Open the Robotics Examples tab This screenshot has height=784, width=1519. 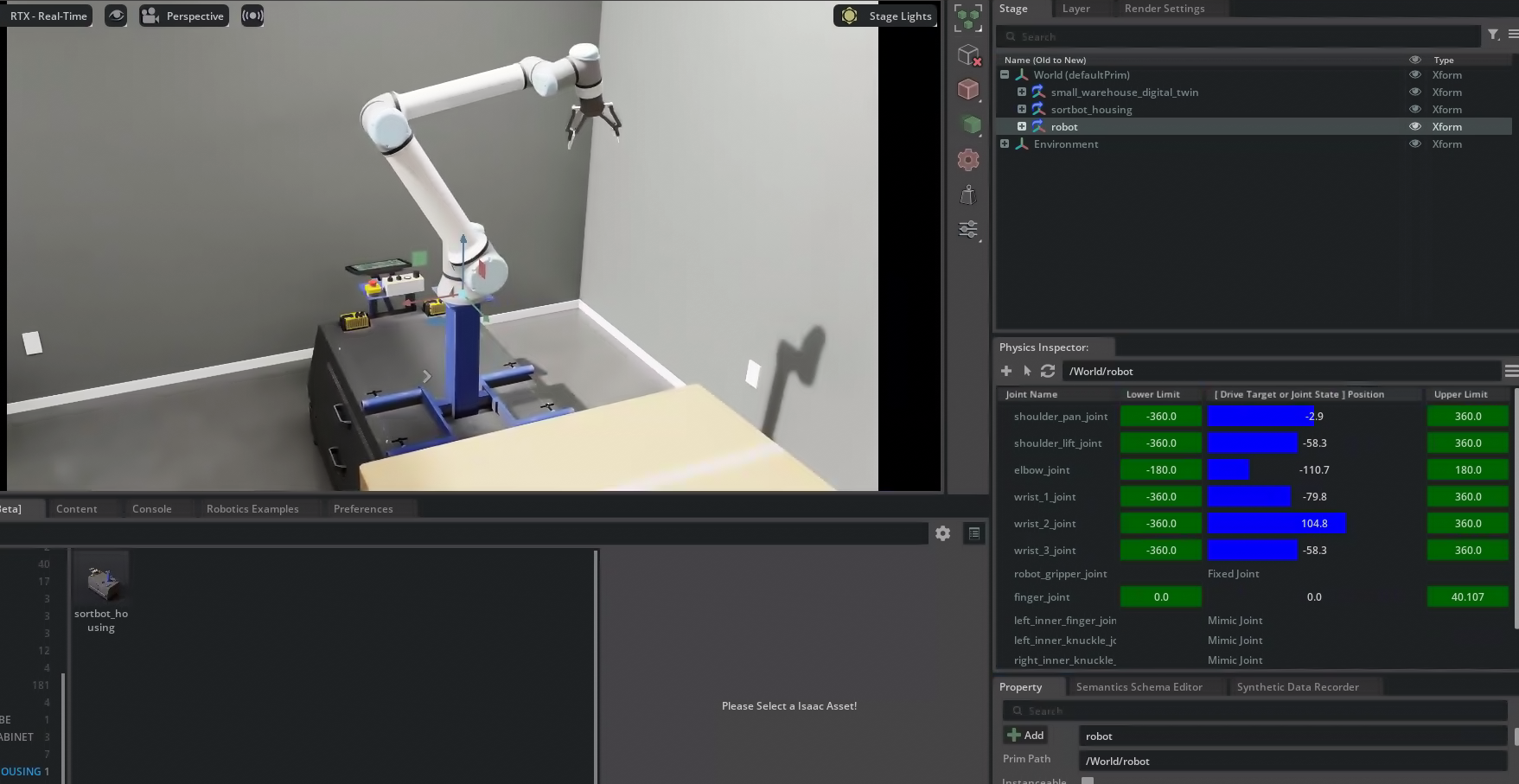[252, 509]
